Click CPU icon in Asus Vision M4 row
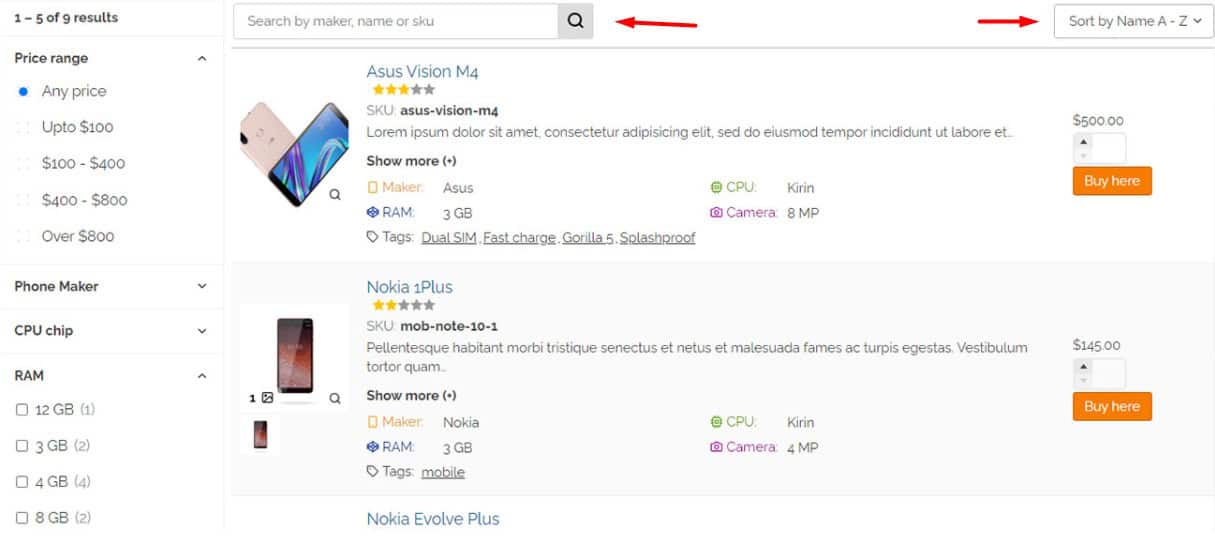1215x538 pixels. point(716,187)
